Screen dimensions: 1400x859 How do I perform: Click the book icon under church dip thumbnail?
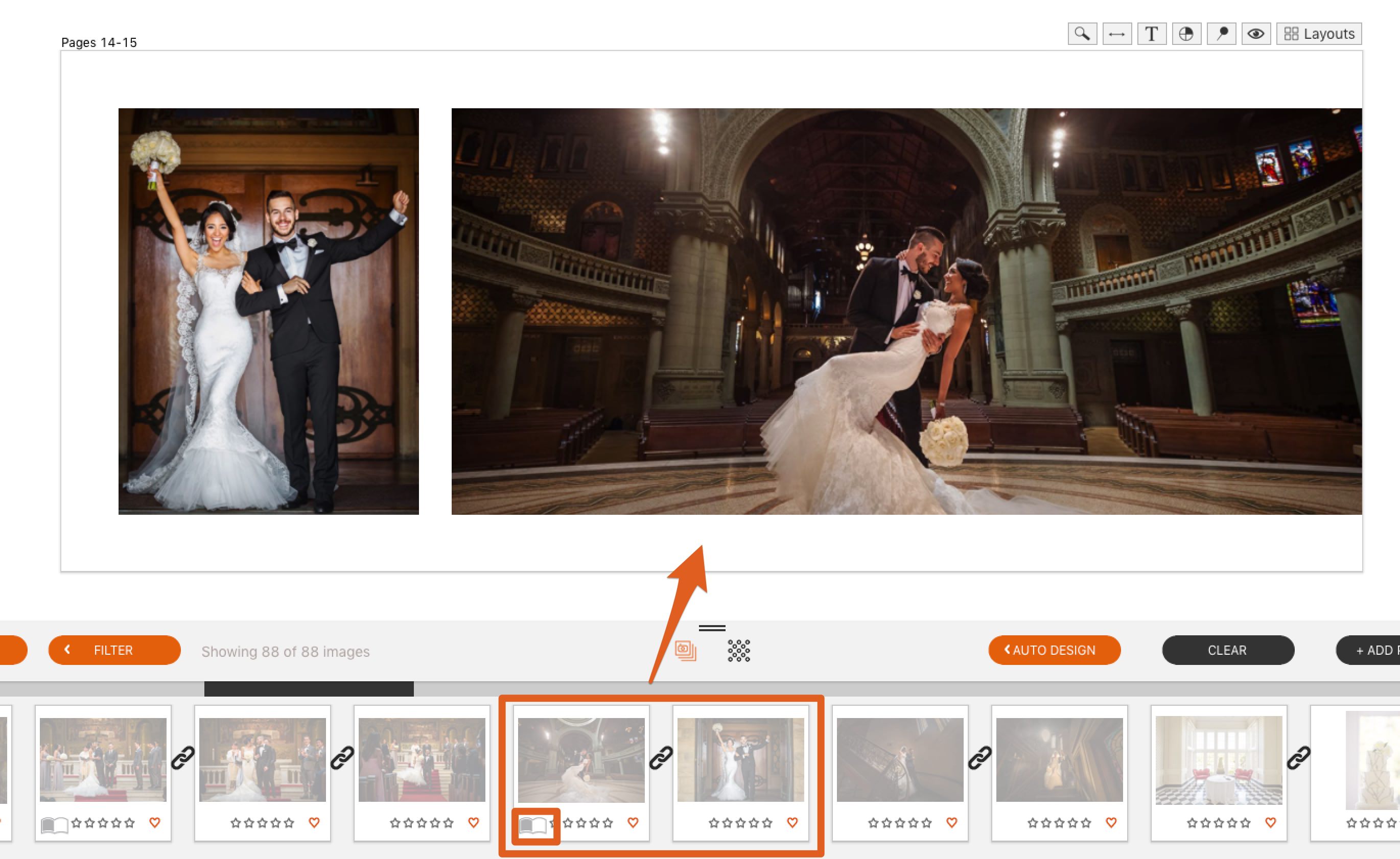pos(532,824)
